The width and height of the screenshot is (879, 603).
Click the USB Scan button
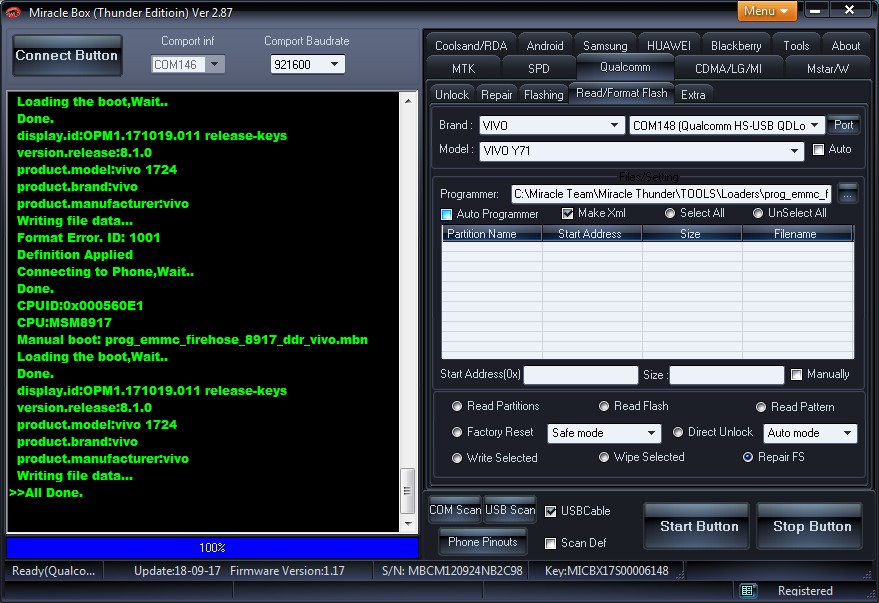point(510,510)
